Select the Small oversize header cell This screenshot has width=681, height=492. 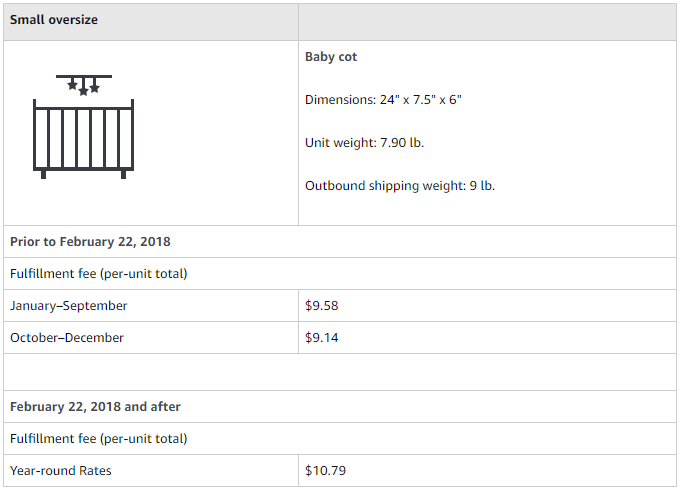click(x=151, y=22)
